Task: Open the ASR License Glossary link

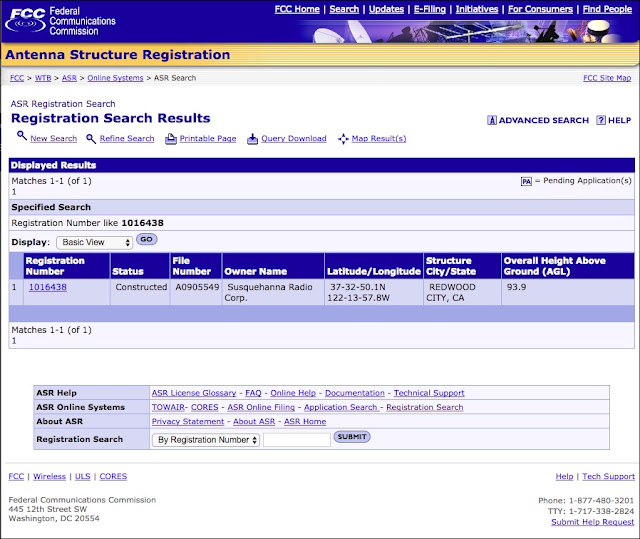Action: click(194, 393)
